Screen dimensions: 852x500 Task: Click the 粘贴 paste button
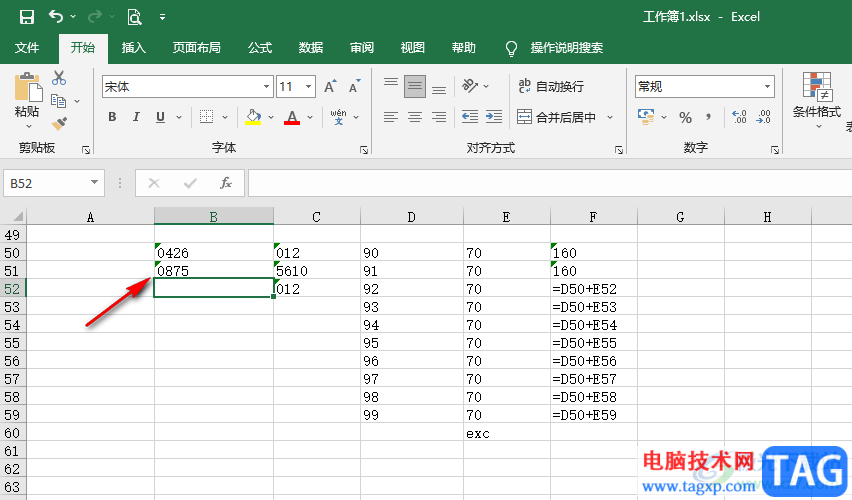click(27, 100)
